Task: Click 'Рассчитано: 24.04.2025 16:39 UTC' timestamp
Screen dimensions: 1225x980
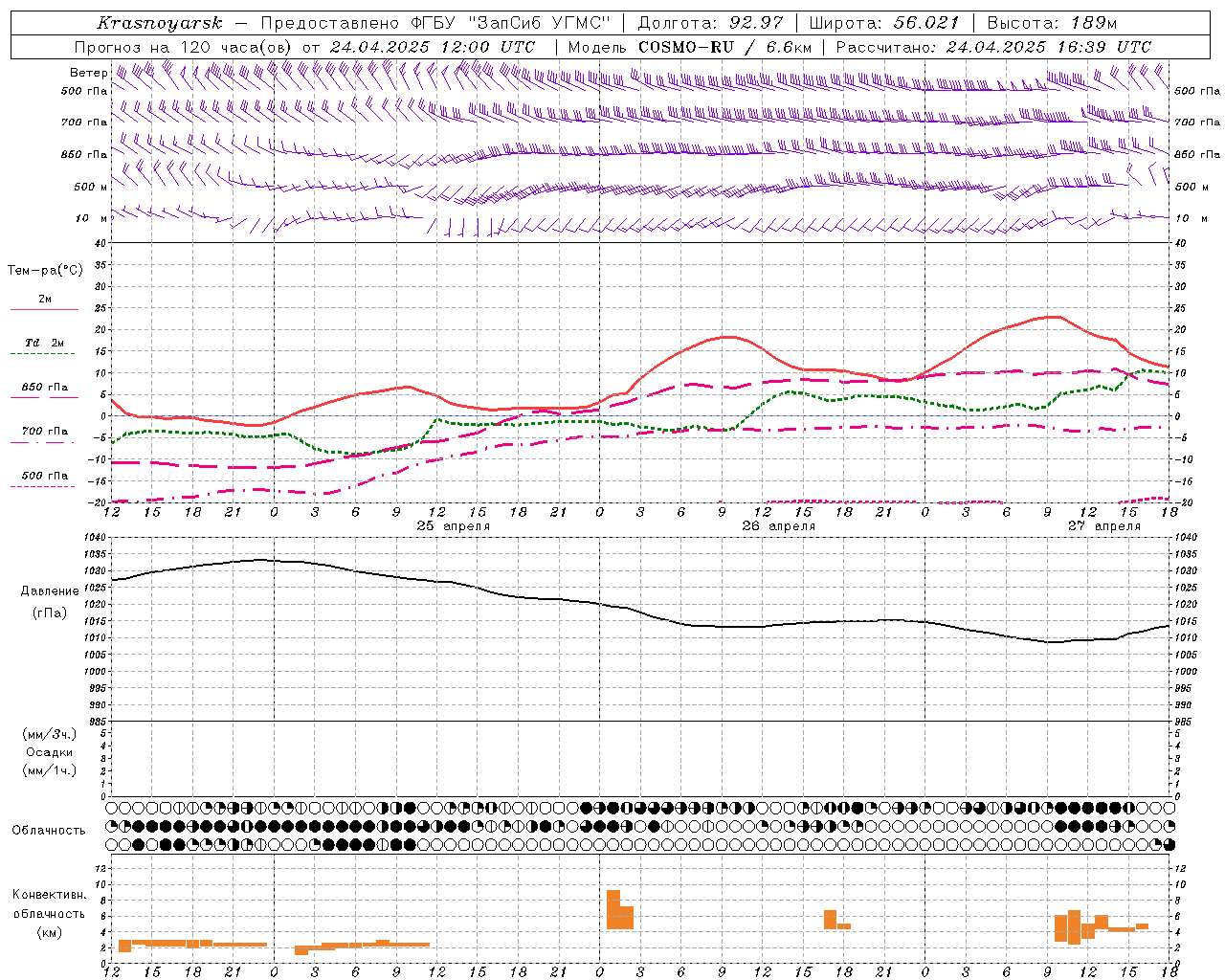Action: click(x=993, y=47)
